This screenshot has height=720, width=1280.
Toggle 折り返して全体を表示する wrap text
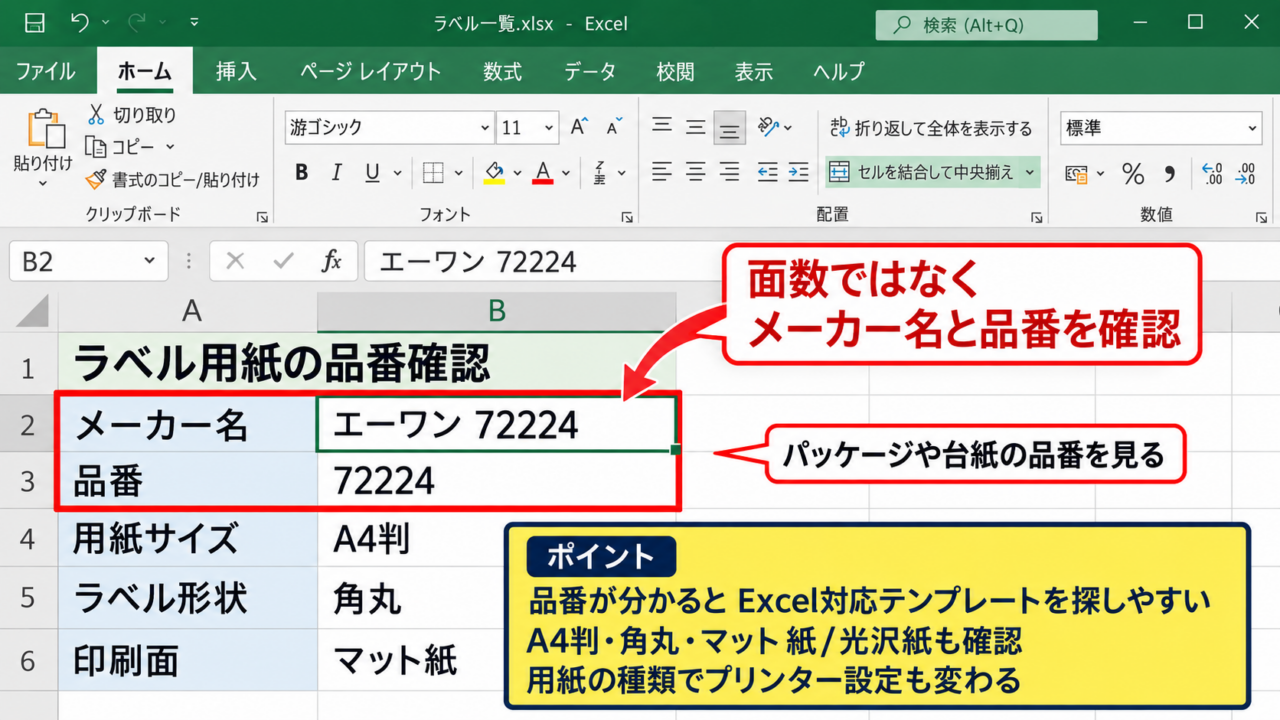click(x=931, y=128)
